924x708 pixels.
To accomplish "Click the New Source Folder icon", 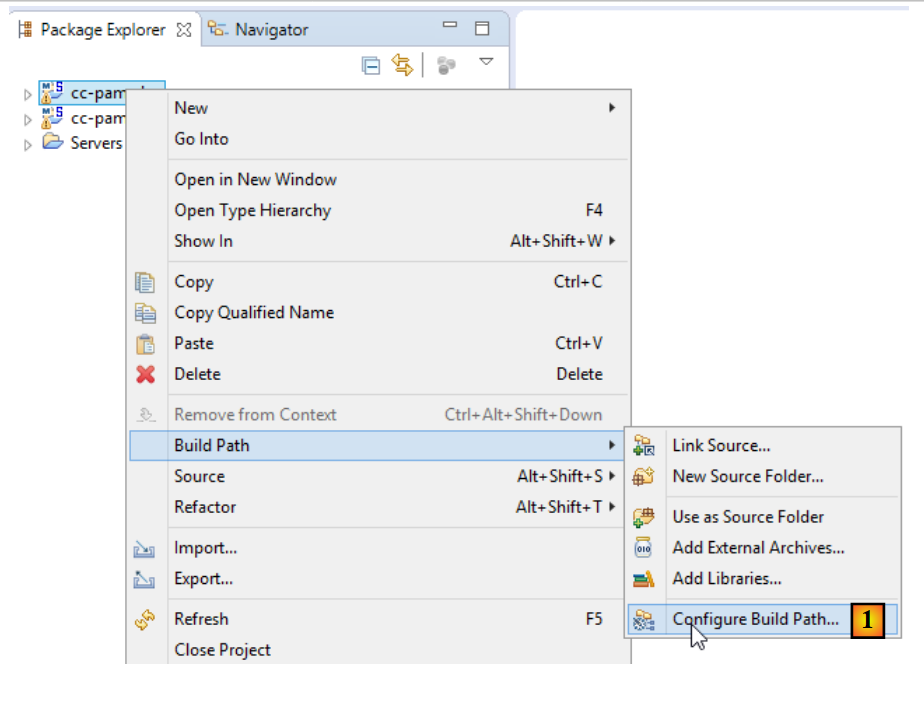I will click(x=644, y=477).
